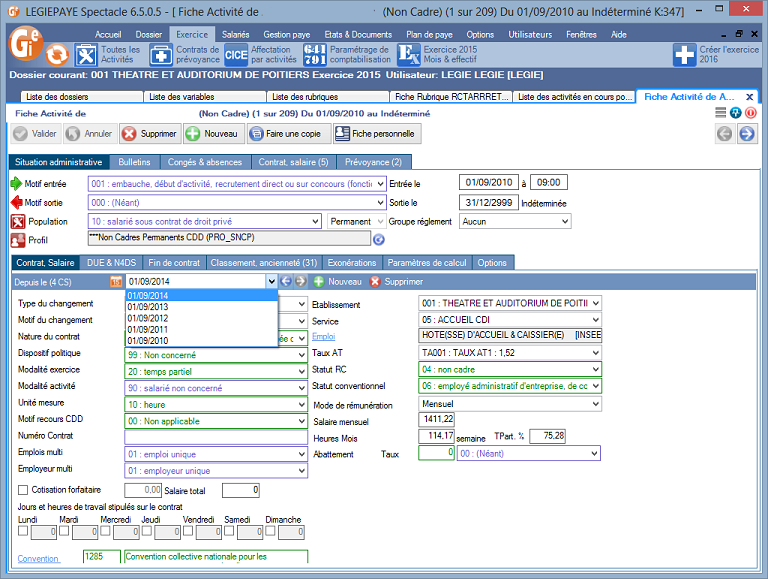Open the Taux AT dropdown
This screenshot has height=579, width=768.
[x=596, y=353]
